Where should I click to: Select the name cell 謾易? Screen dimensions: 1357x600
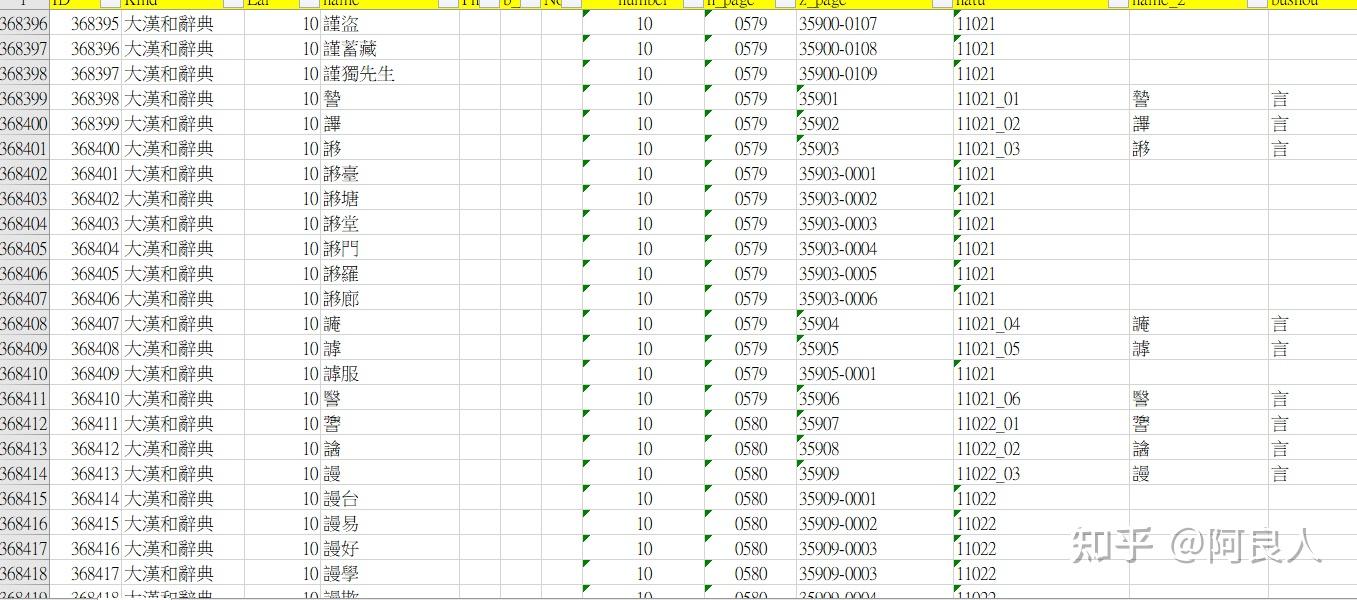point(390,524)
